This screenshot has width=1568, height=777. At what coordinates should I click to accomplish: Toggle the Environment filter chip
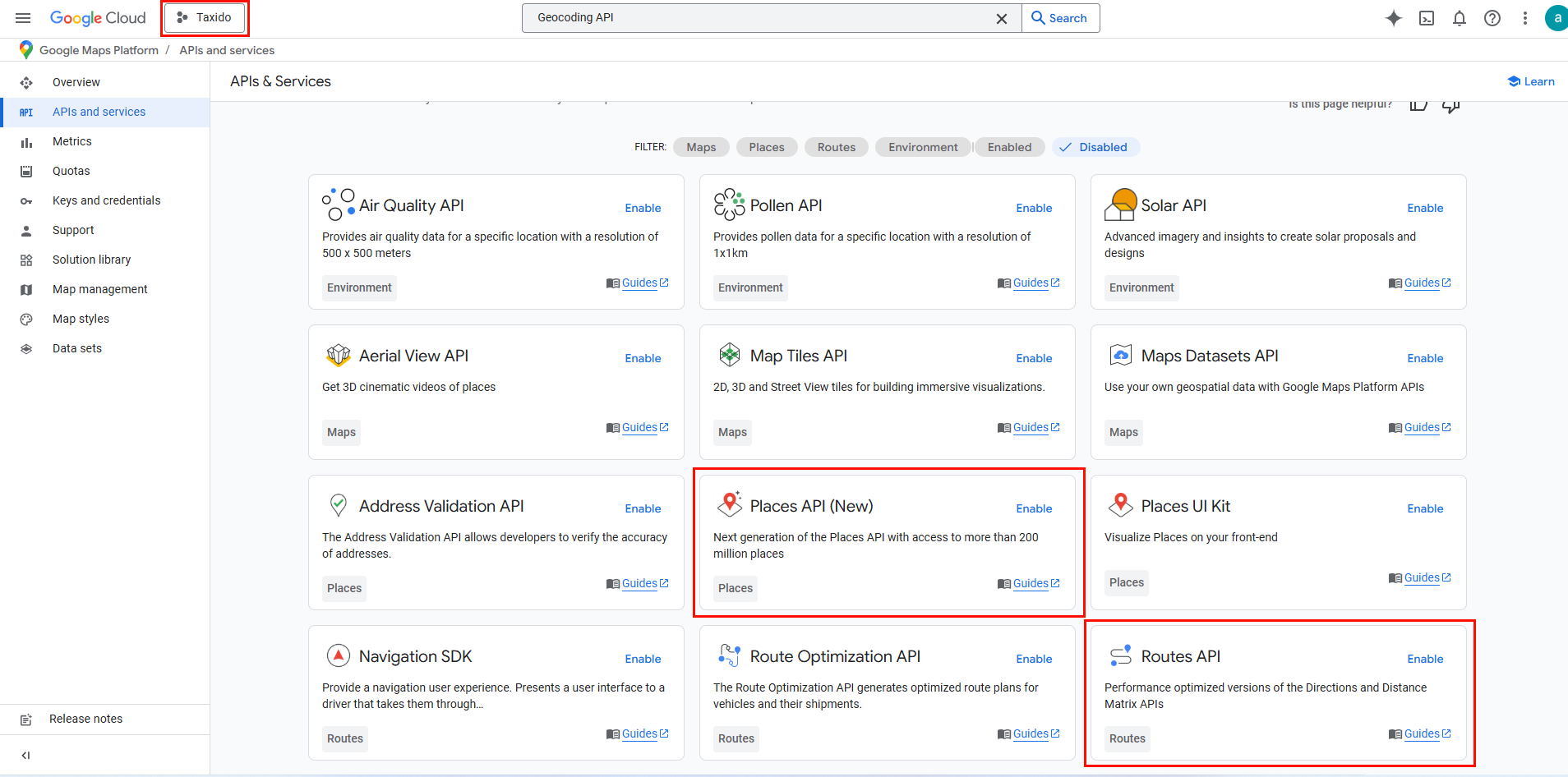923,147
